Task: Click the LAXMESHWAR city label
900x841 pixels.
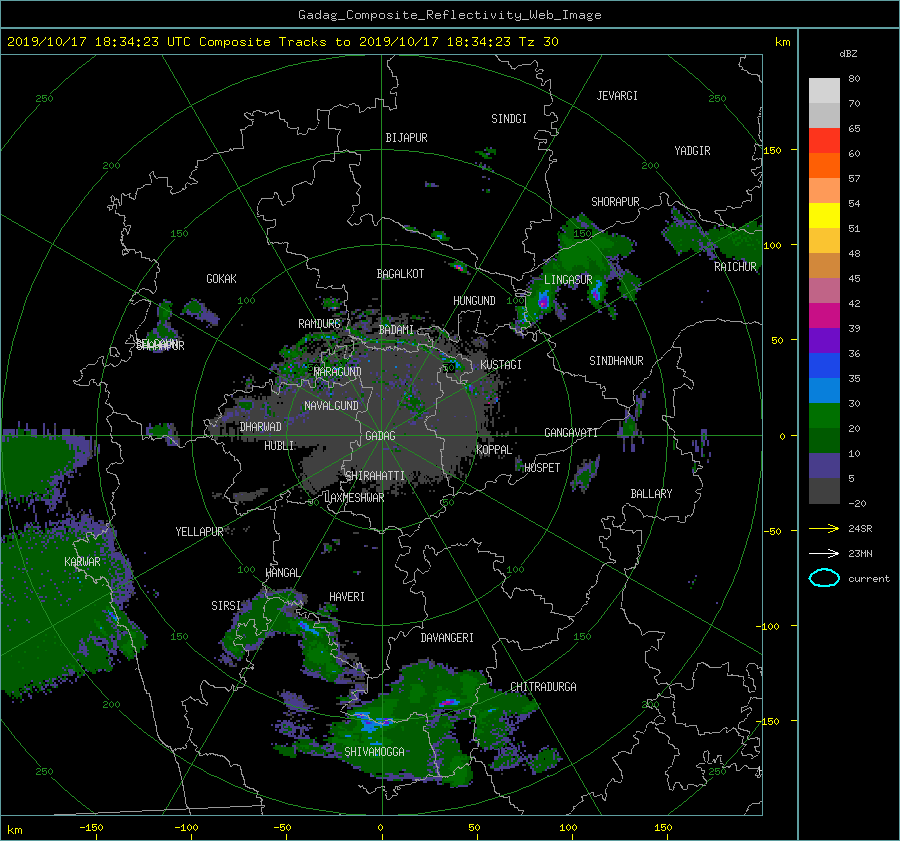Action: 354,498
